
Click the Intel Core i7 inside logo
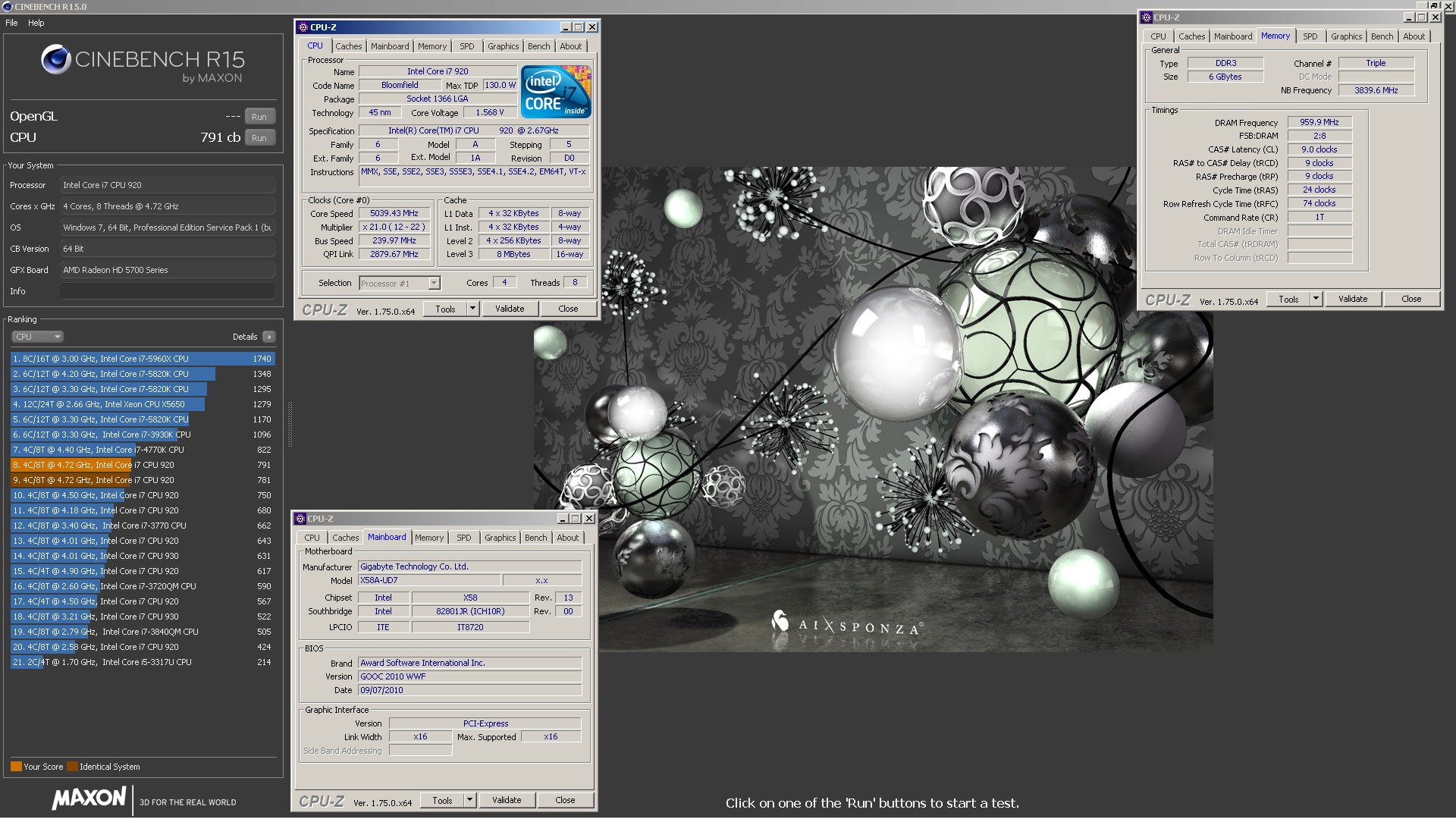pyautogui.click(x=556, y=91)
